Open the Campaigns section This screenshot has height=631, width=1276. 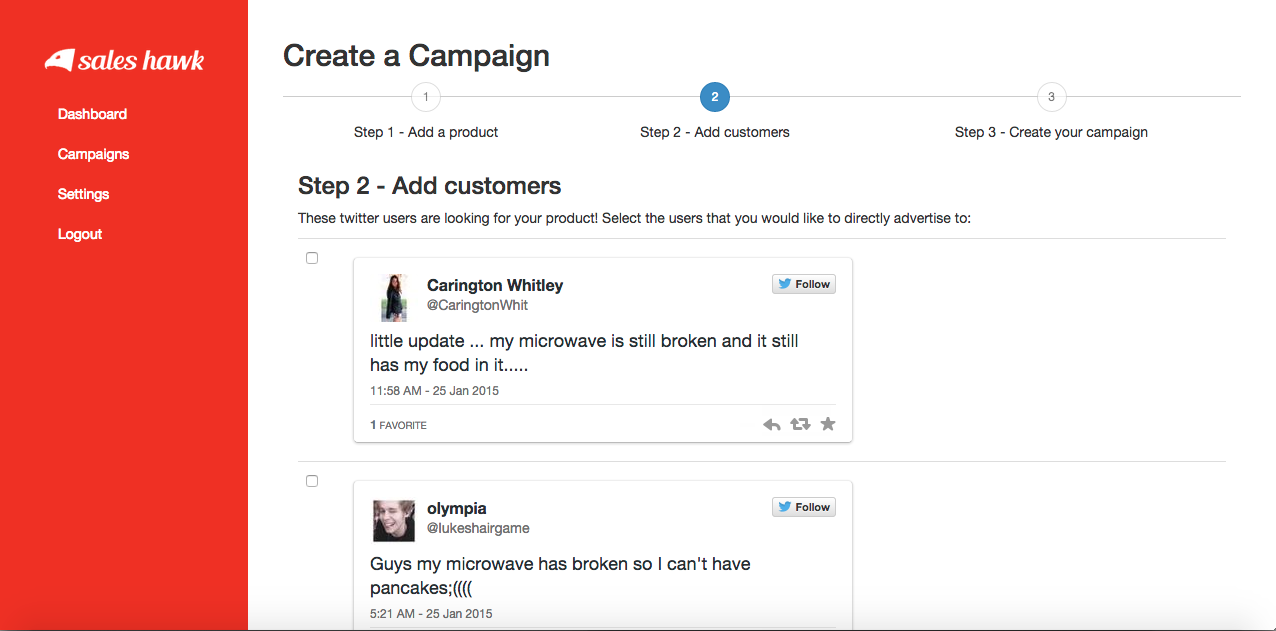[93, 153]
